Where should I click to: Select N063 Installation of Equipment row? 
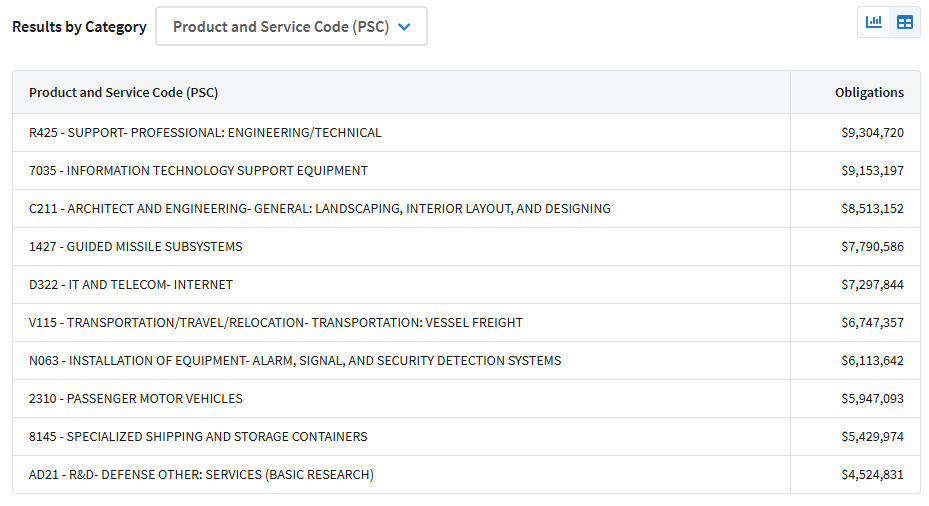(466, 360)
